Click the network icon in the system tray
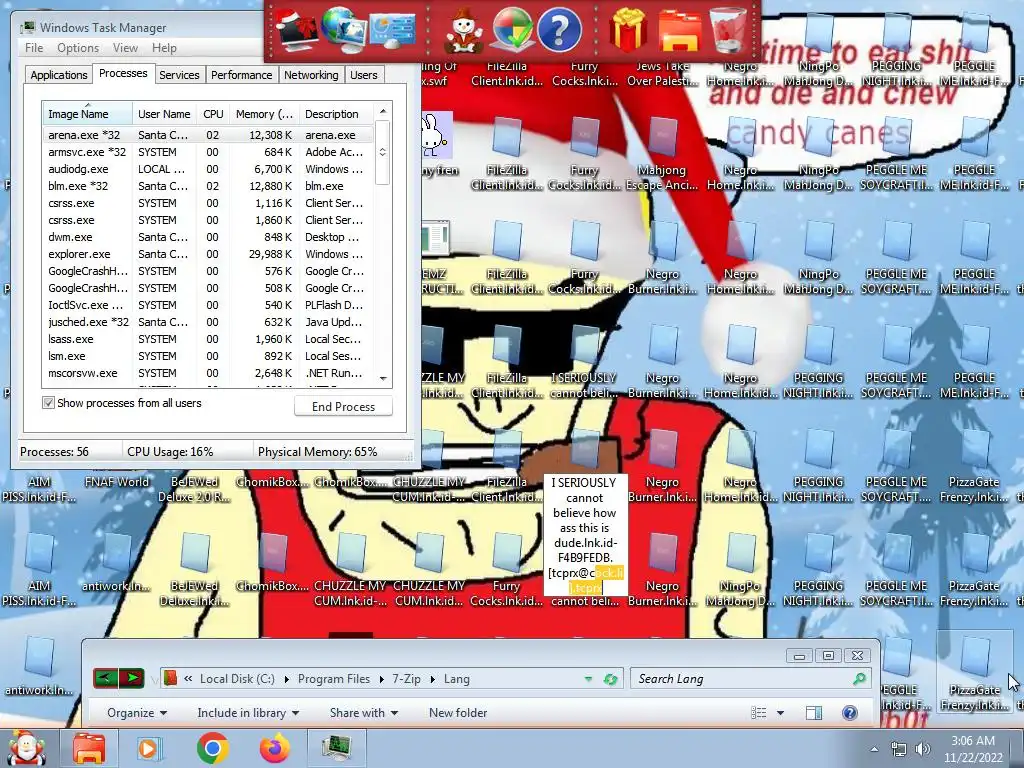Screen dimensions: 1024x768 899,749
